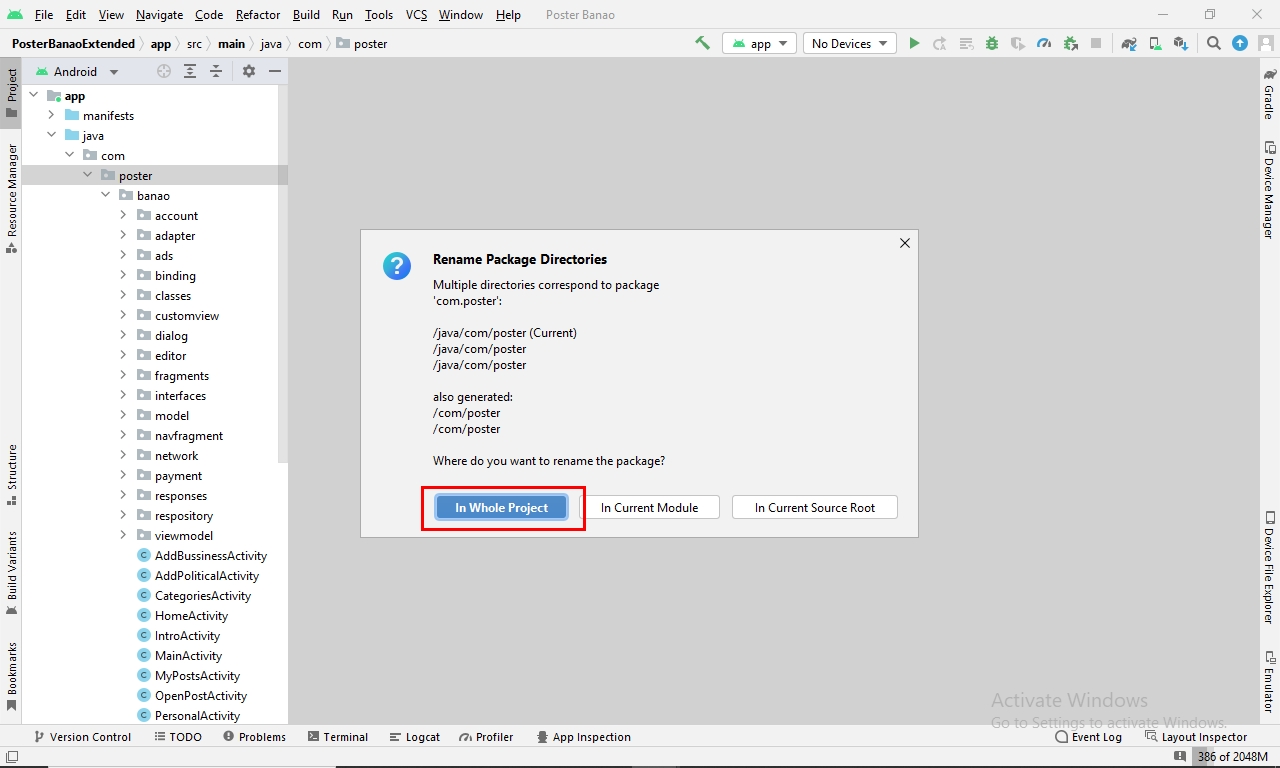Toggle the Build Variants tool window
This screenshot has height=768, width=1280.
12,571
